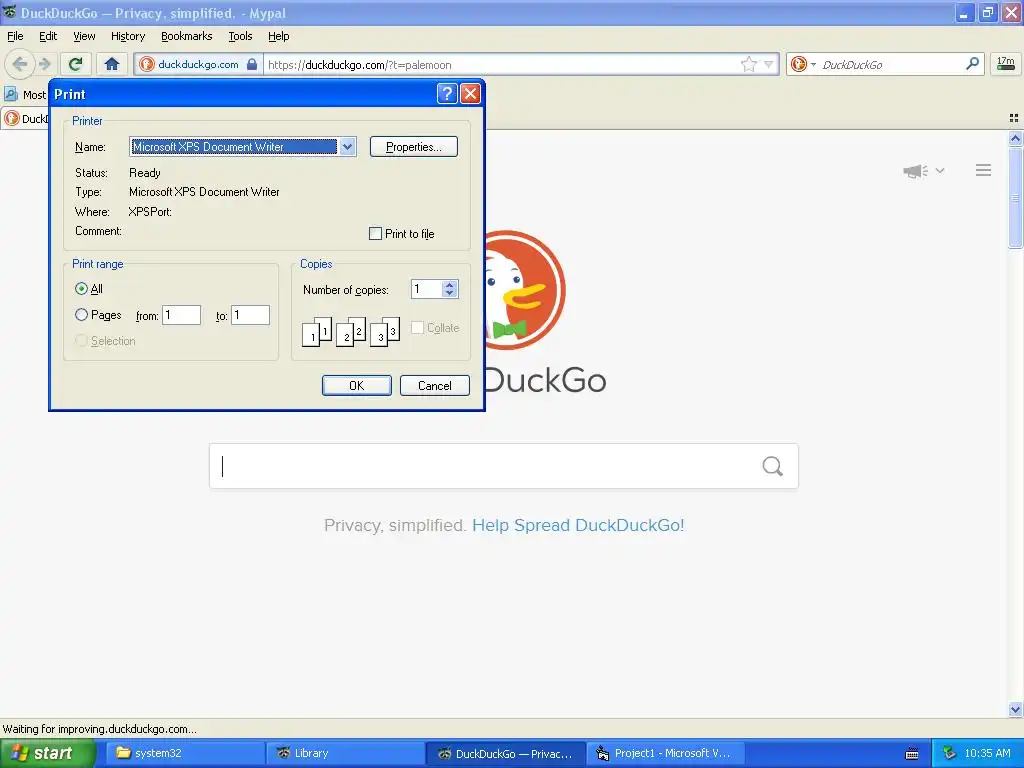Follow the Help Spread DuckDuckGo! link
The width and height of the screenshot is (1024, 768).
click(578, 525)
